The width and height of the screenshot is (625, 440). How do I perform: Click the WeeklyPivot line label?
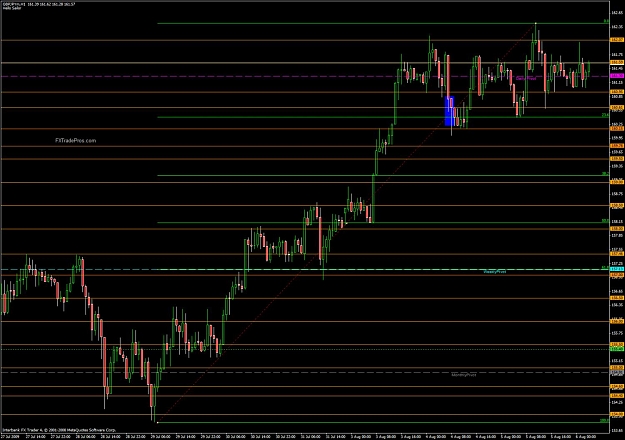tap(495, 272)
